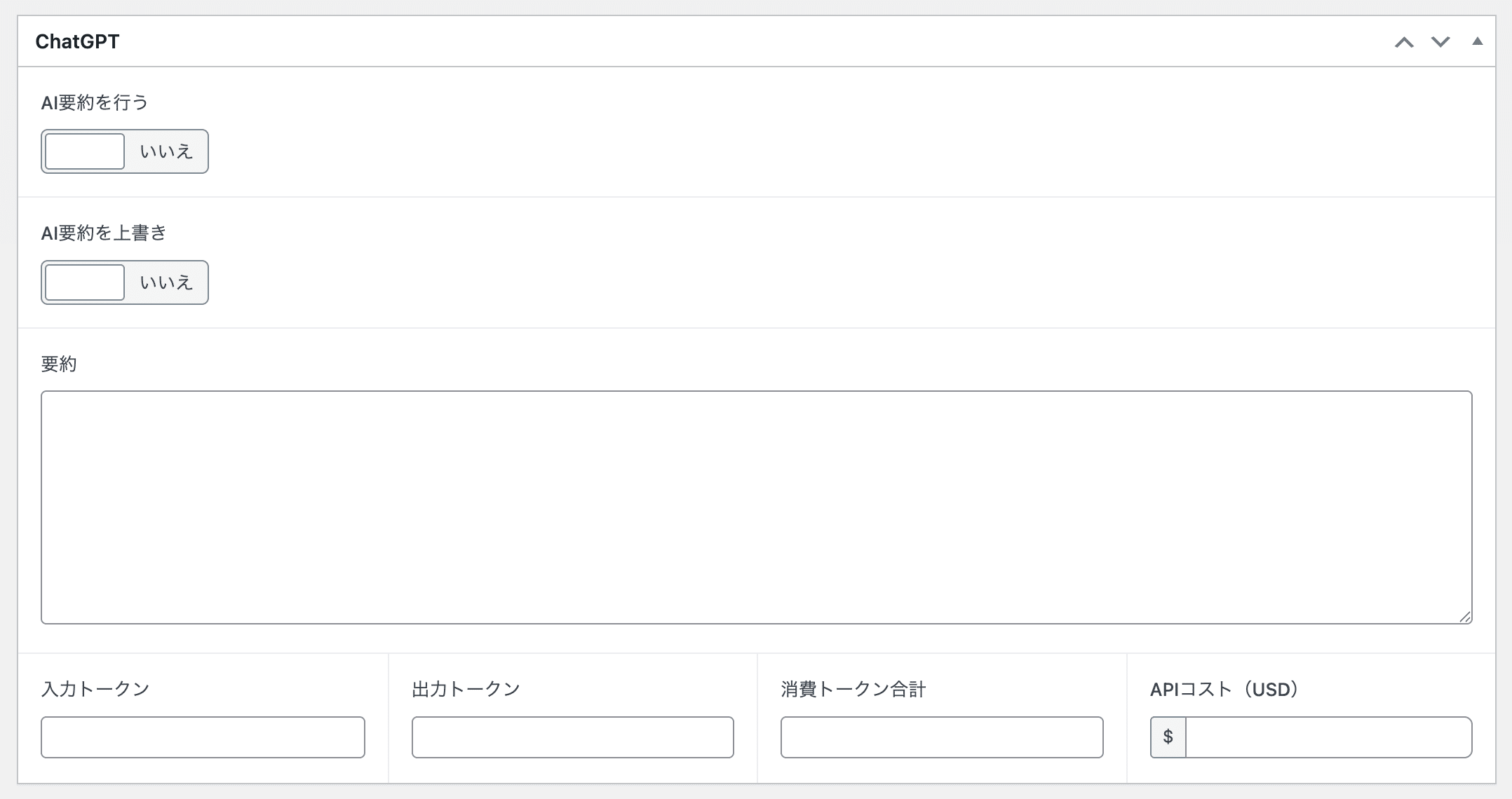Image resolution: width=1512 pixels, height=799 pixels.
Task: Click the AI要約を上書き label
Action: click(104, 233)
